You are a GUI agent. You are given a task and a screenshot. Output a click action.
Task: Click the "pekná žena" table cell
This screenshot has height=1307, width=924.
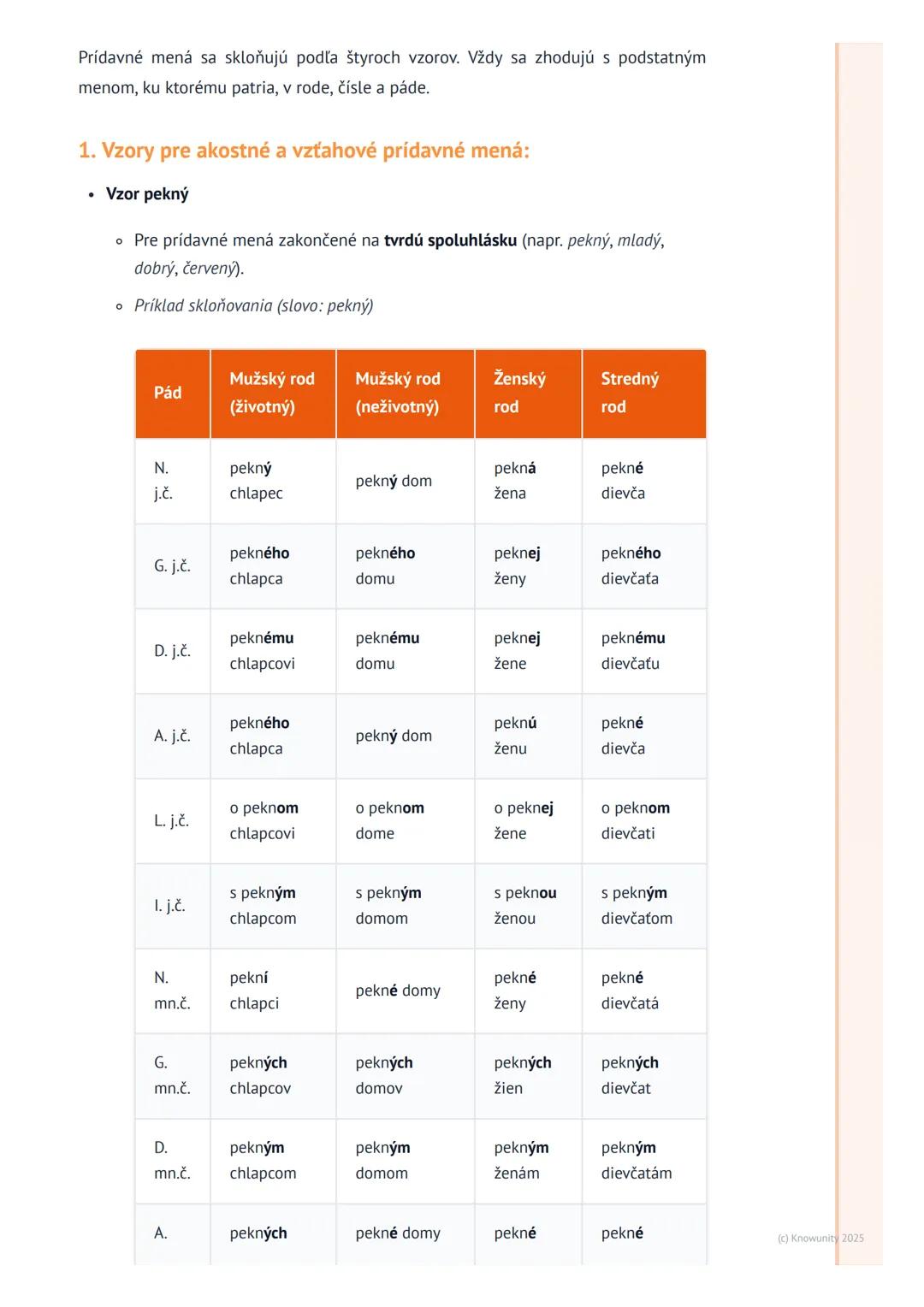[515, 481]
